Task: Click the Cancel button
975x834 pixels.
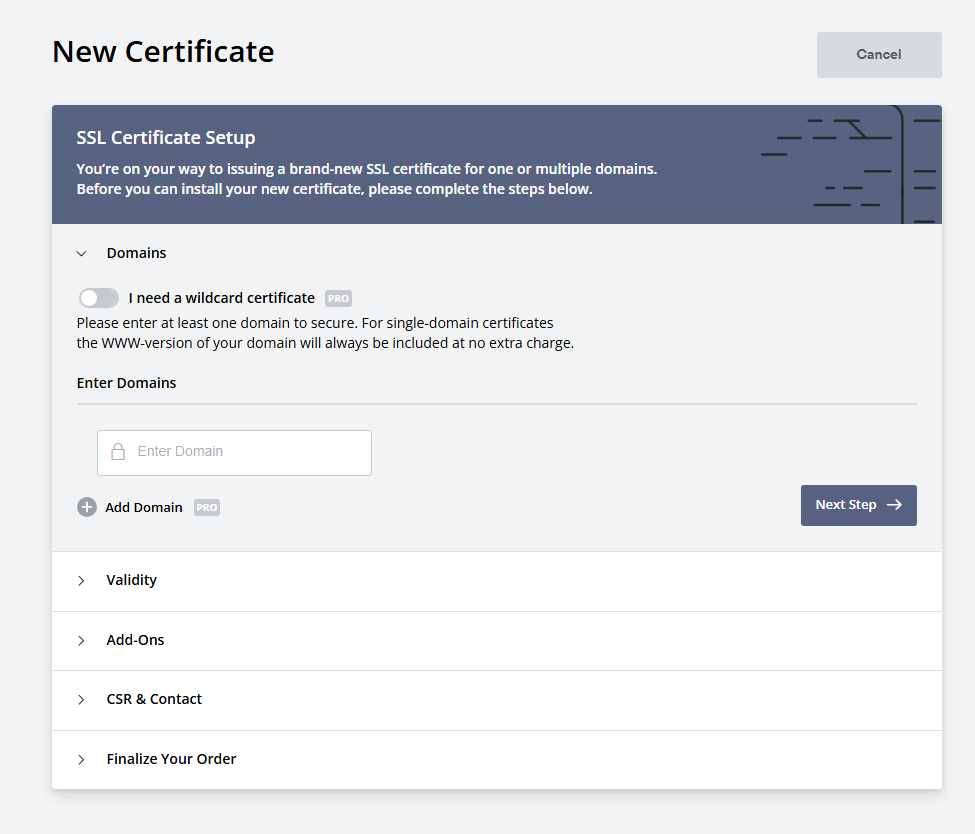Action: tap(878, 54)
